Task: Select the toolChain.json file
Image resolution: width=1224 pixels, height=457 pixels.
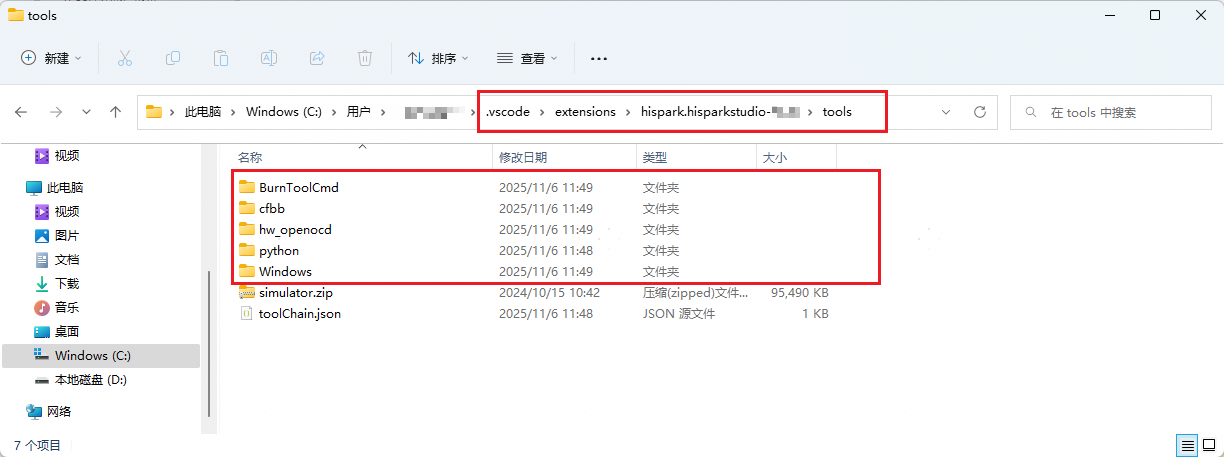Action: (299, 313)
